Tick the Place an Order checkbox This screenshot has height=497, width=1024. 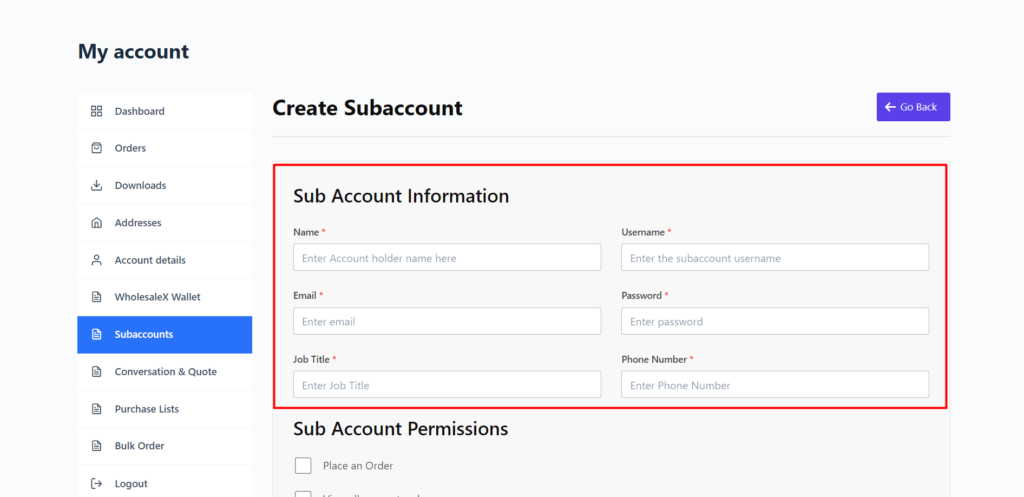tap(303, 466)
